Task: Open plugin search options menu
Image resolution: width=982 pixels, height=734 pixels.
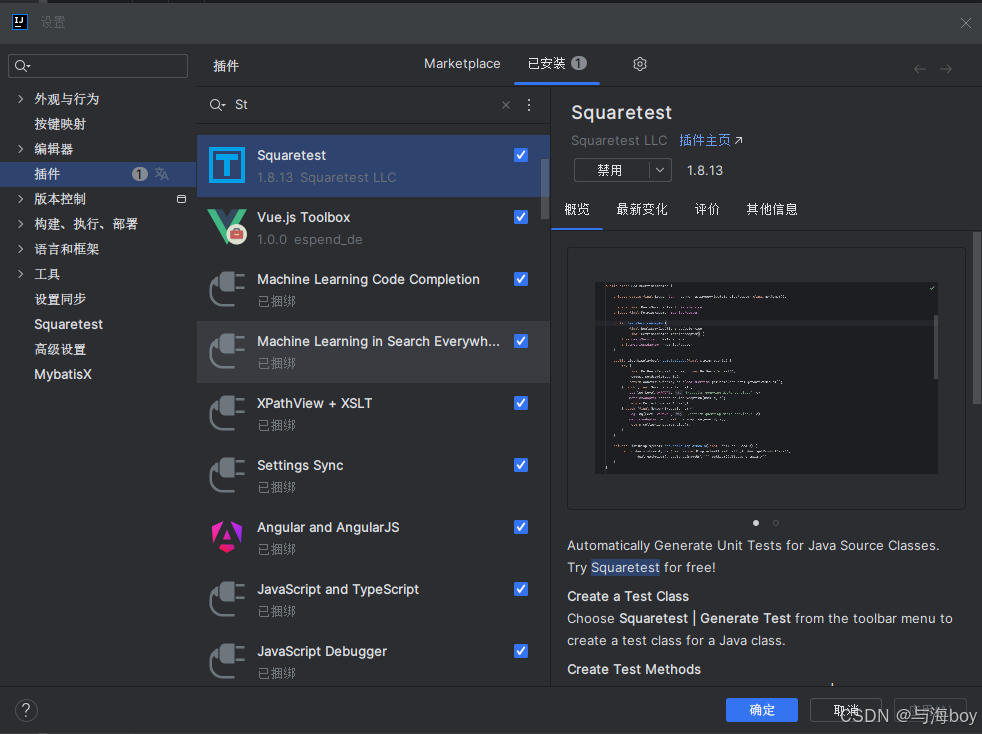Action: coord(529,105)
